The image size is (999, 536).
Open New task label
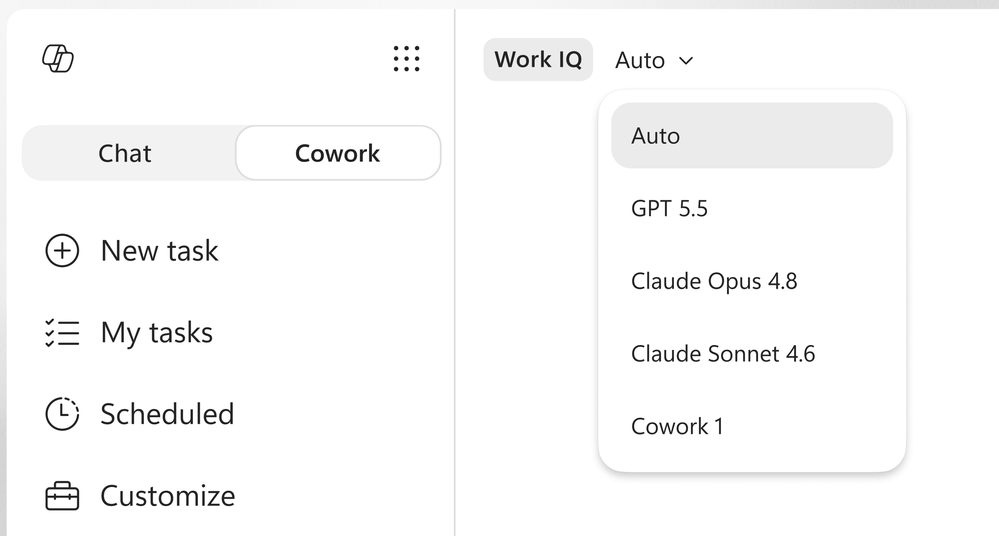coord(159,250)
